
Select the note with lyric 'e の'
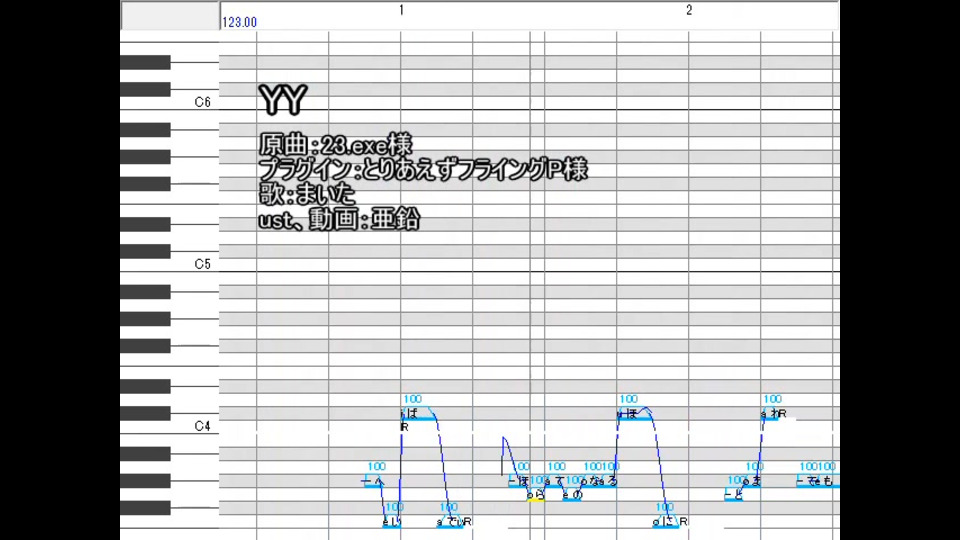point(572,496)
